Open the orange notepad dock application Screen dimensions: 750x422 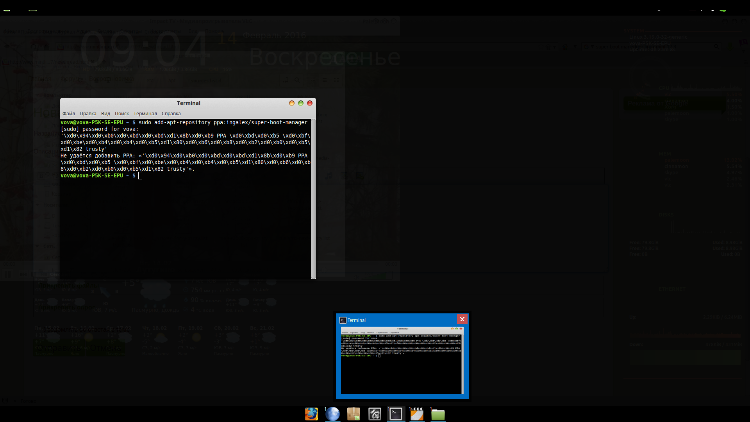417,413
